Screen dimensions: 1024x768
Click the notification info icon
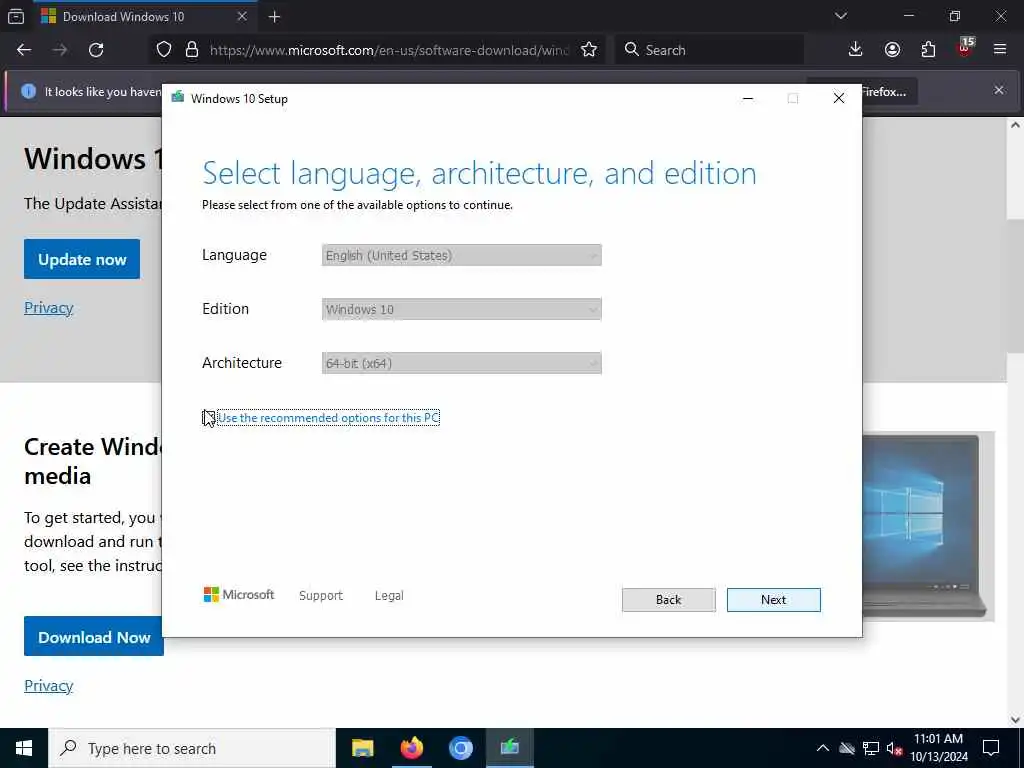[28, 91]
